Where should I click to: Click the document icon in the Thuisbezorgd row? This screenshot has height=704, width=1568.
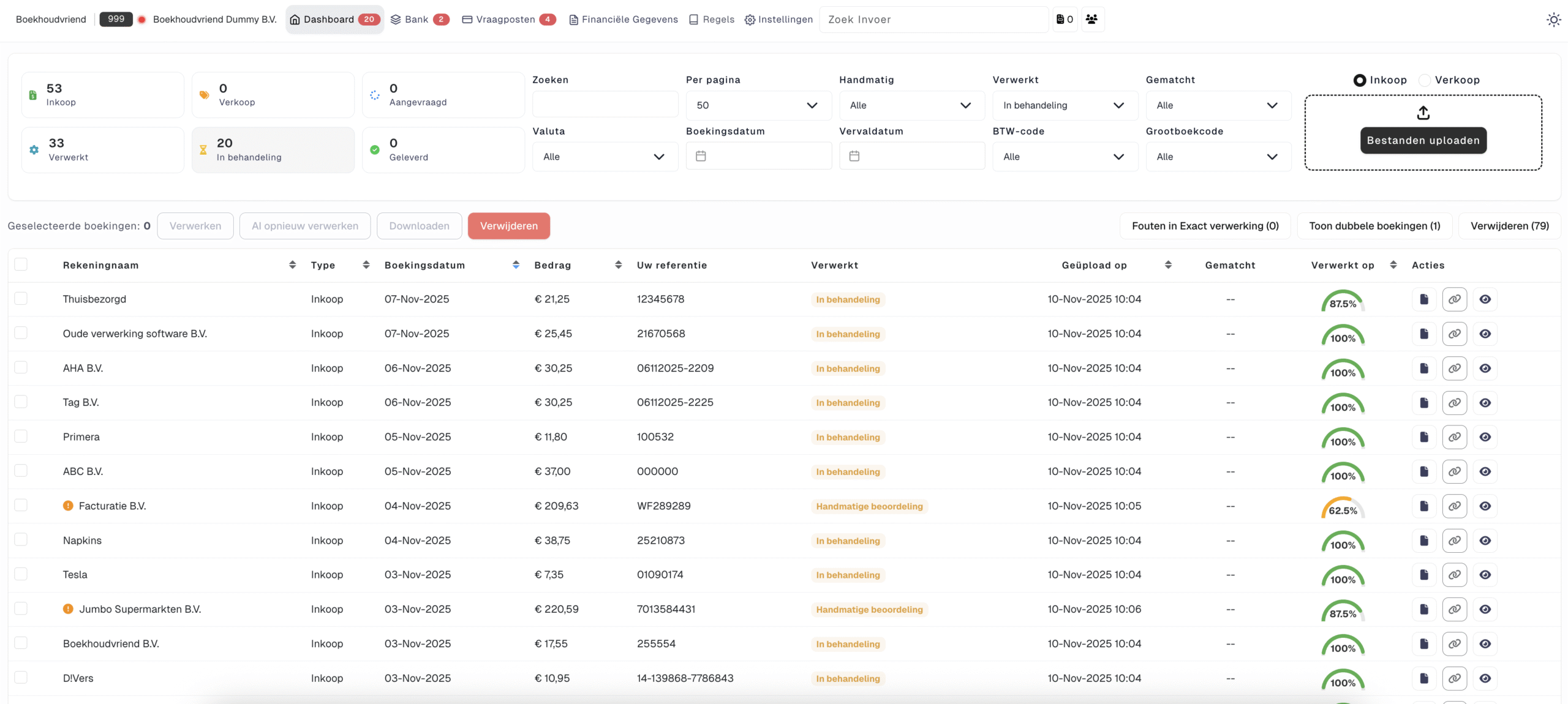point(1423,299)
